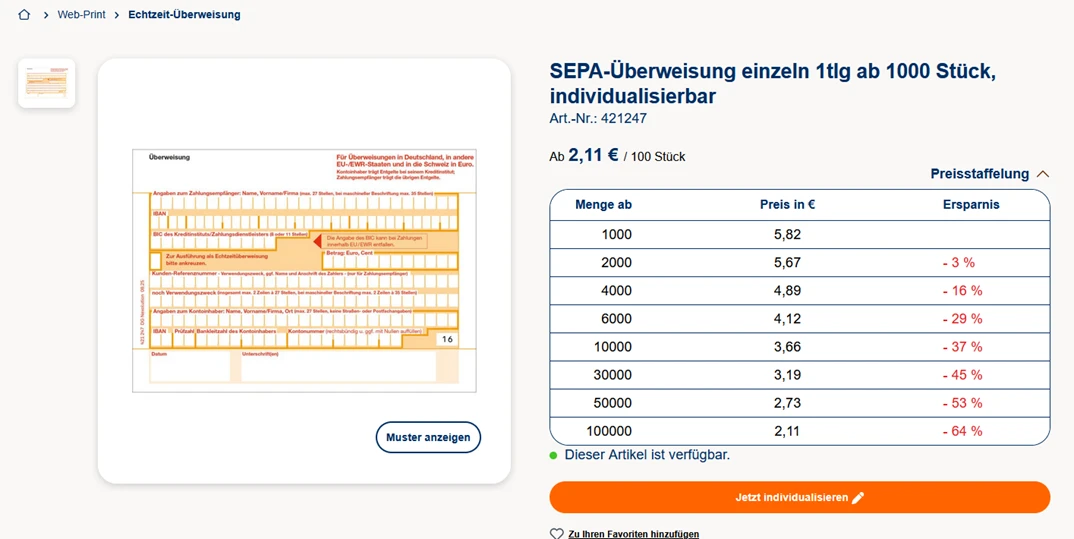Collapse the price table via the chevron arrow
This screenshot has height=539, width=1074.
1042,174
